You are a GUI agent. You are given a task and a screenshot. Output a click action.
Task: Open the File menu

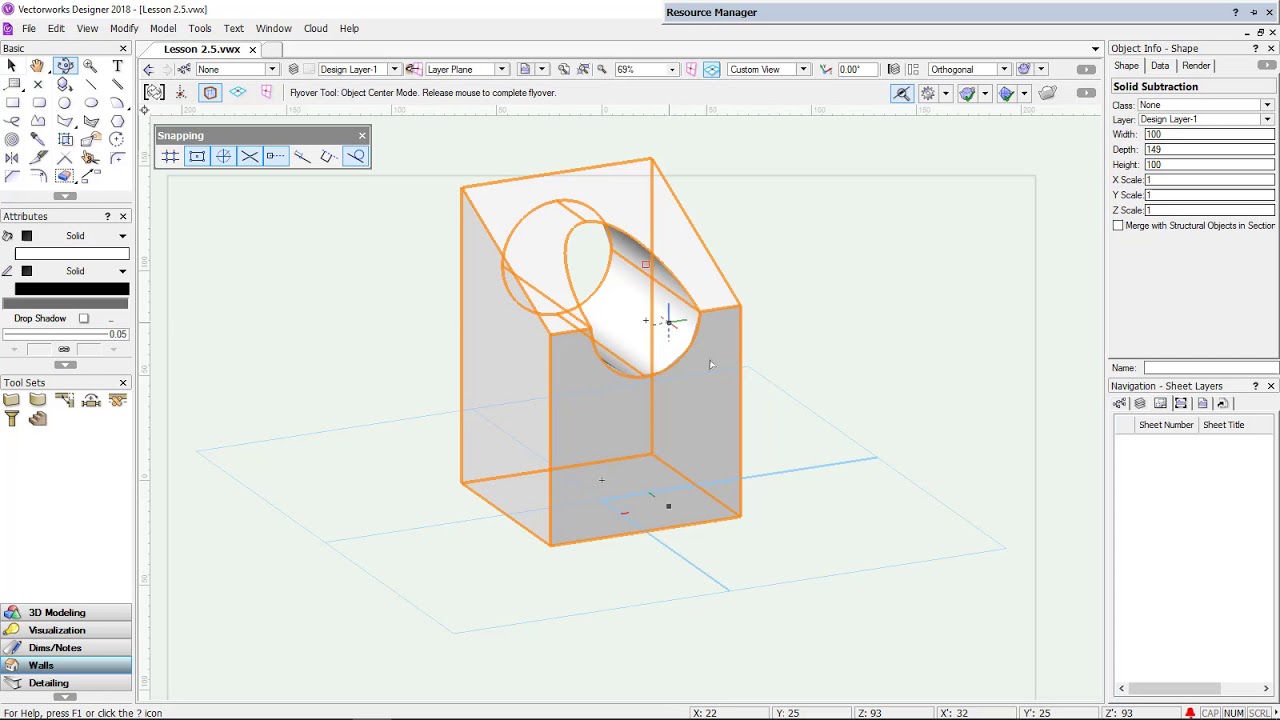click(28, 28)
